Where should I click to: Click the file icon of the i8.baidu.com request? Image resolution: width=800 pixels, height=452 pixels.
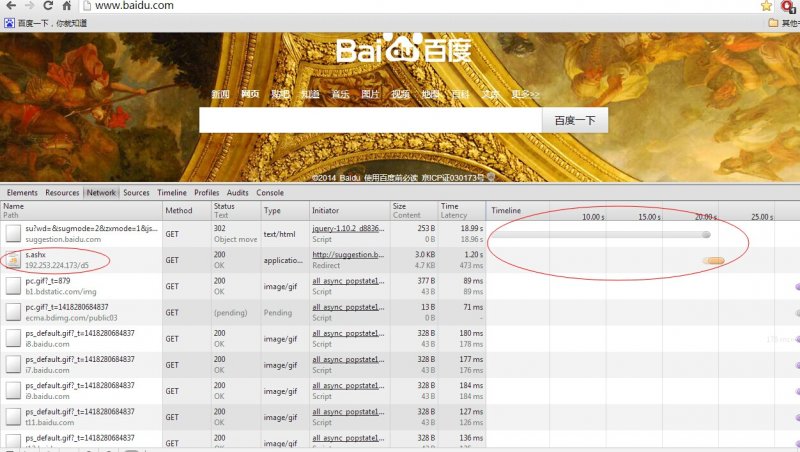[x=13, y=339]
